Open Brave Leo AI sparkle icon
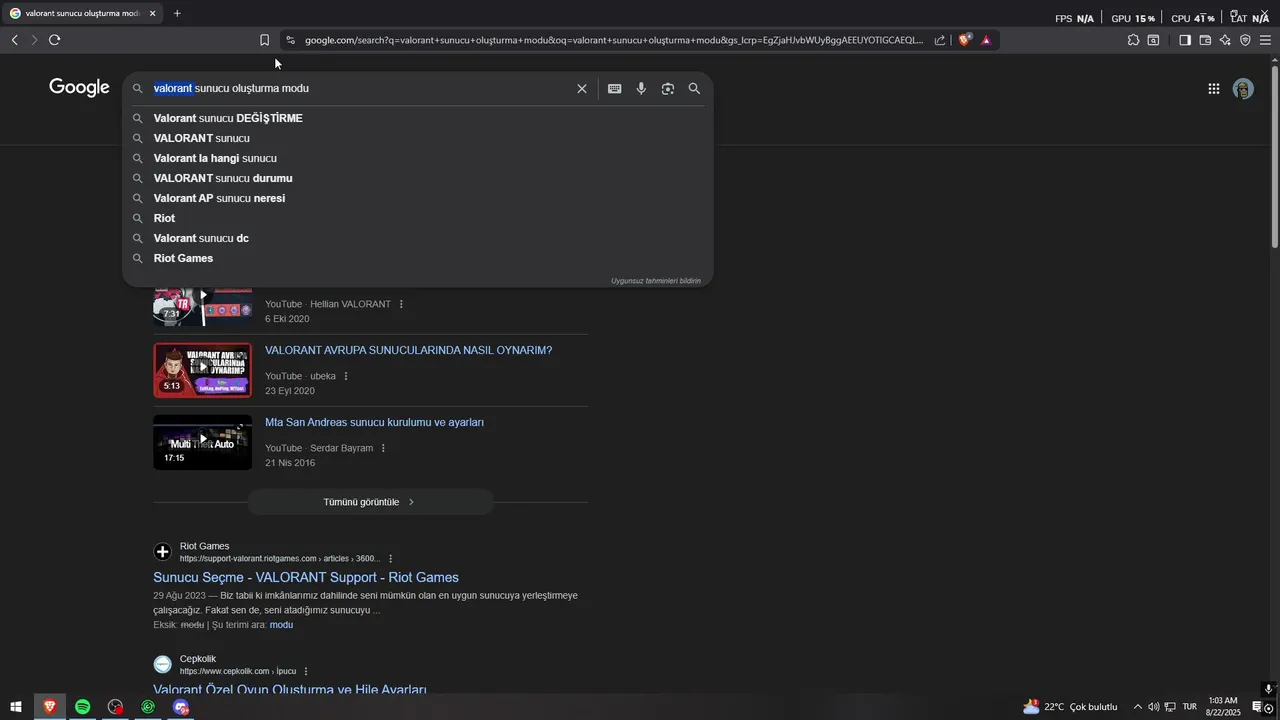 tap(1225, 40)
